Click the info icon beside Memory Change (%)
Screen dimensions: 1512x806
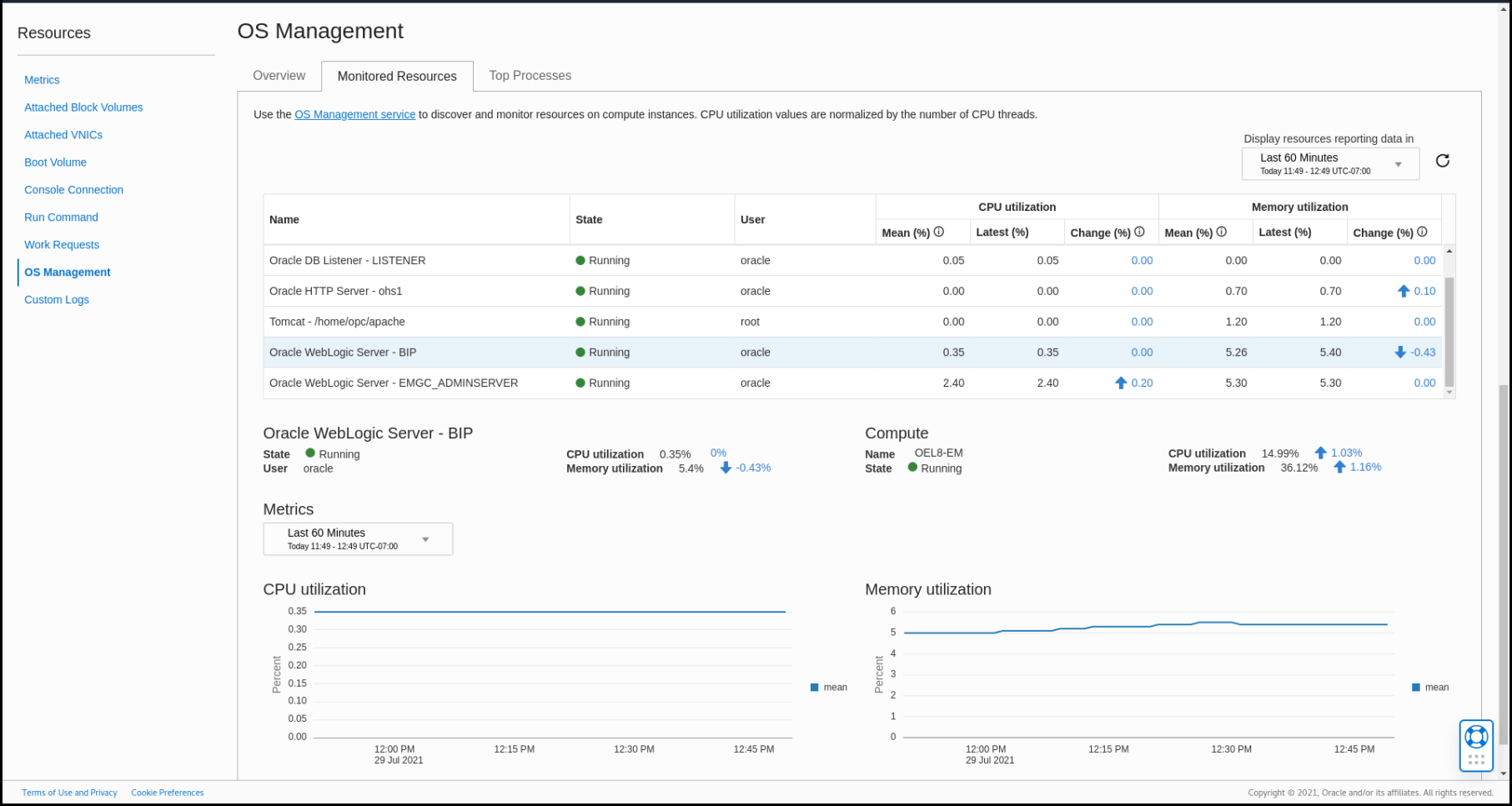[1420, 232]
